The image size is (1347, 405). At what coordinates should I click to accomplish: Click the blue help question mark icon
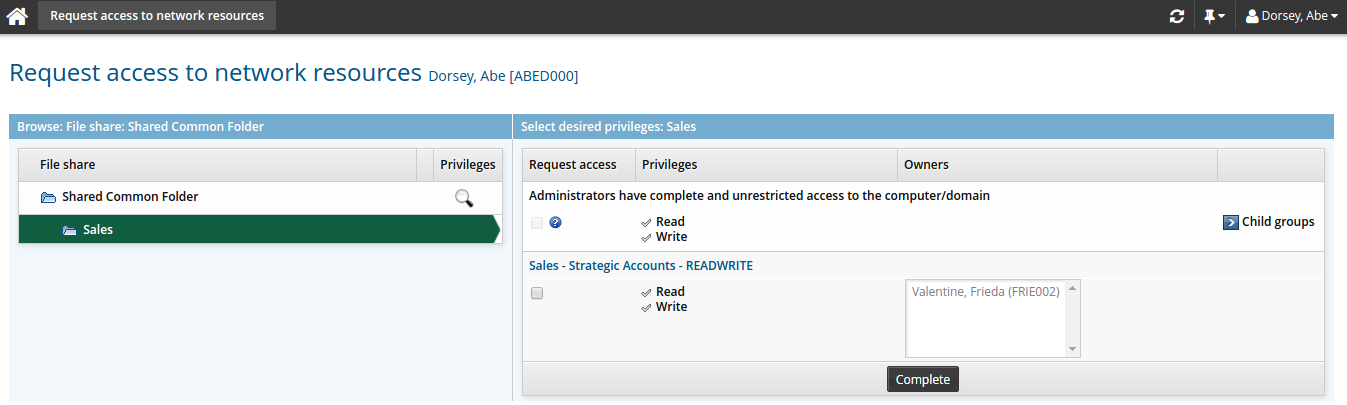click(x=556, y=222)
